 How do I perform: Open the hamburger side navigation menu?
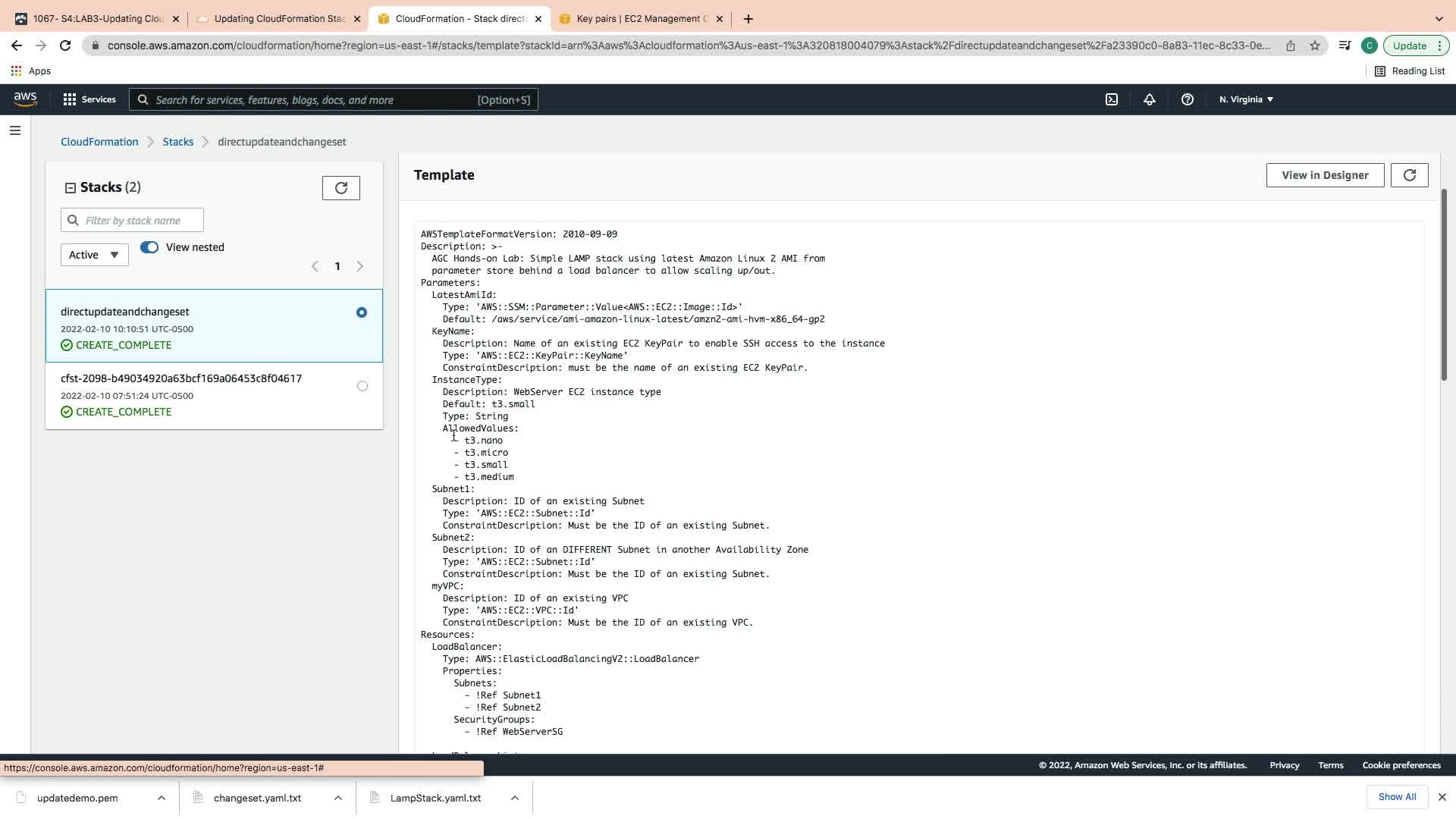14,130
